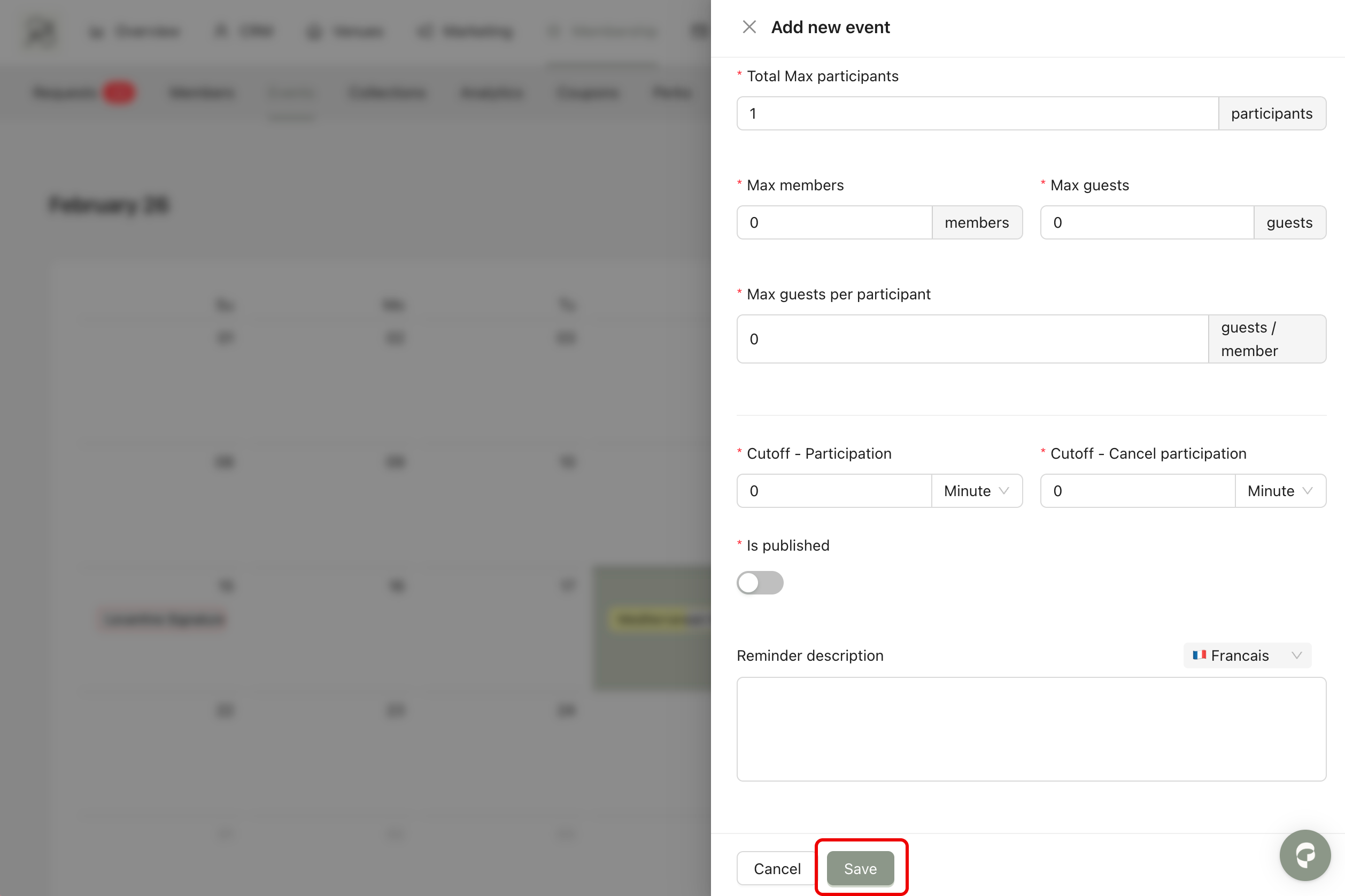Click the Cutoff Cancel participation number field

[x=1137, y=491]
